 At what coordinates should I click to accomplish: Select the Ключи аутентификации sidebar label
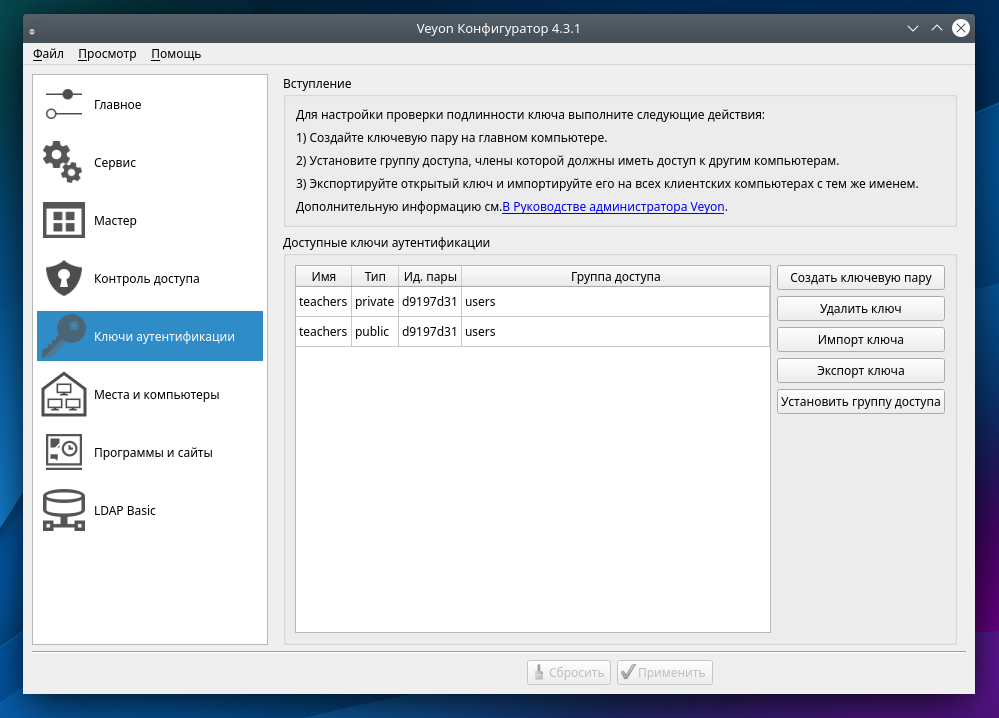(164, 336)
